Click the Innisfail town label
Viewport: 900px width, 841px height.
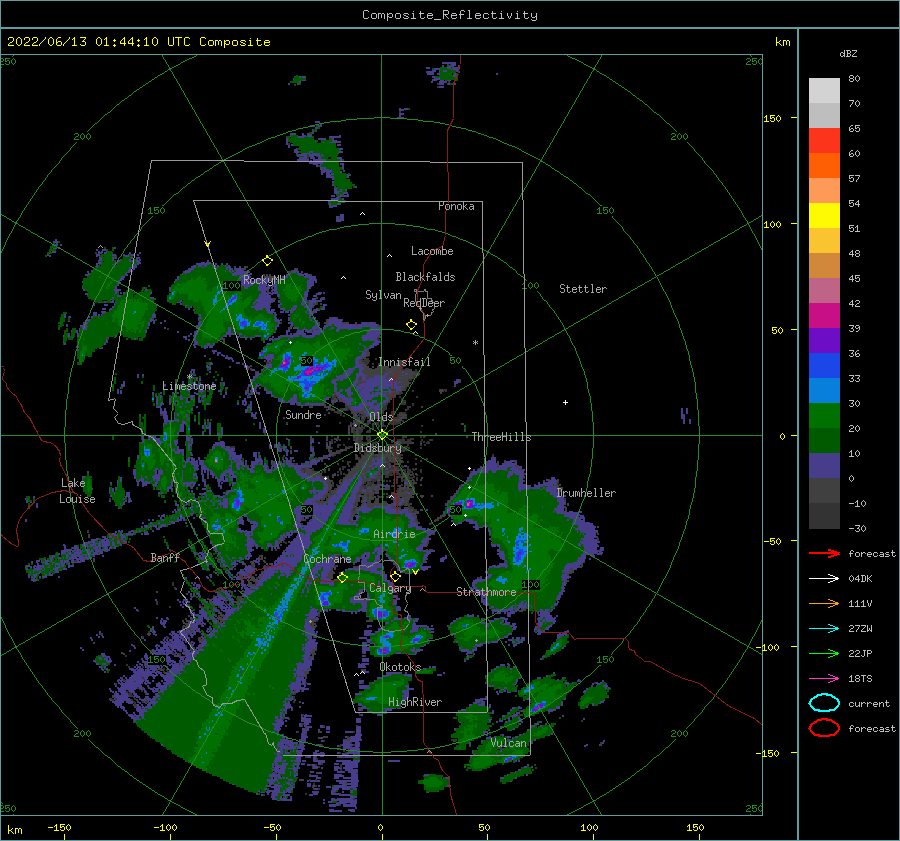point(404,362)
